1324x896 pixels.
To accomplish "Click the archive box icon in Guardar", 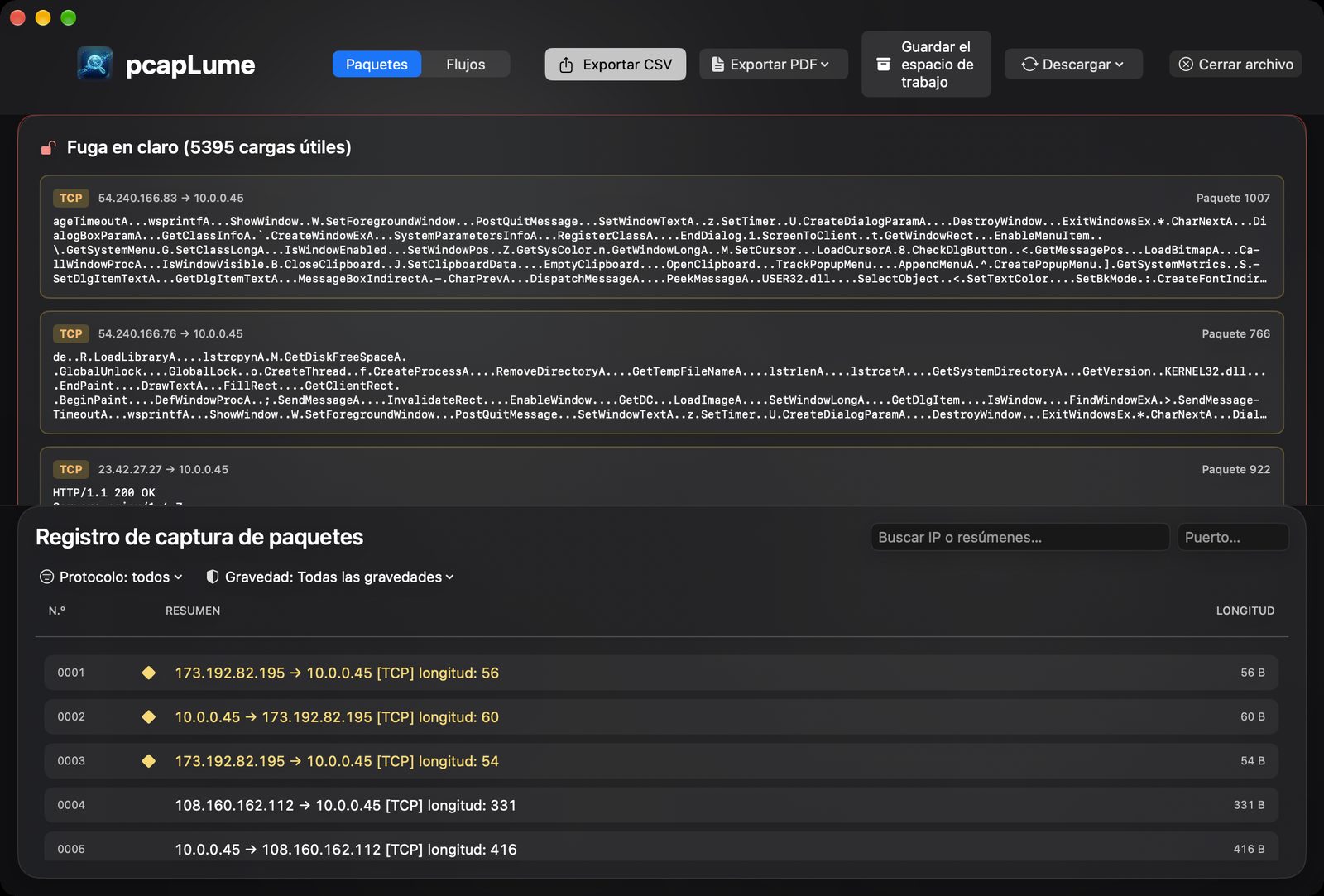I will point(884,65).
